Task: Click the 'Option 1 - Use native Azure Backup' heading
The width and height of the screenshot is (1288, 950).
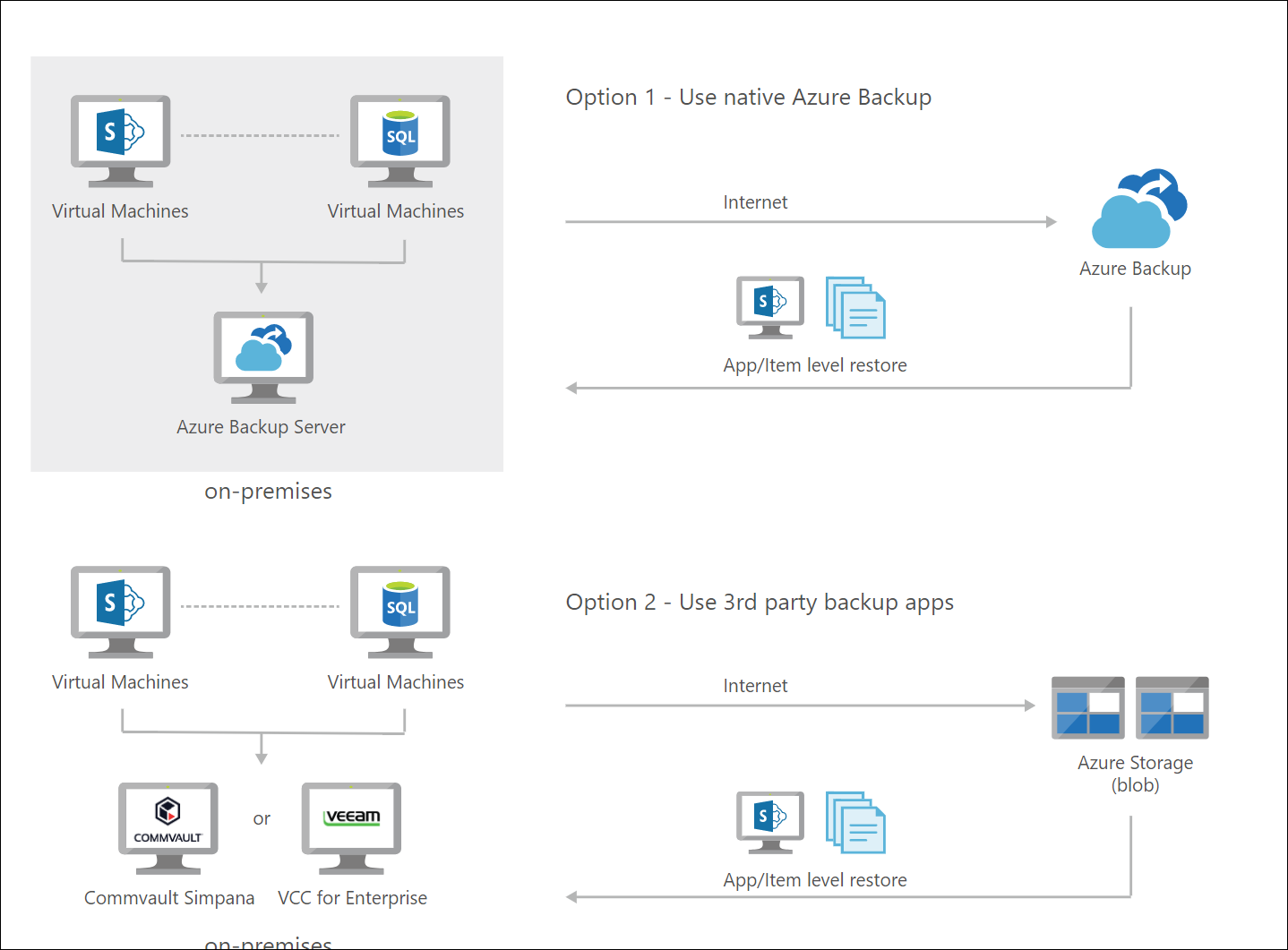Action: point(749,97)
